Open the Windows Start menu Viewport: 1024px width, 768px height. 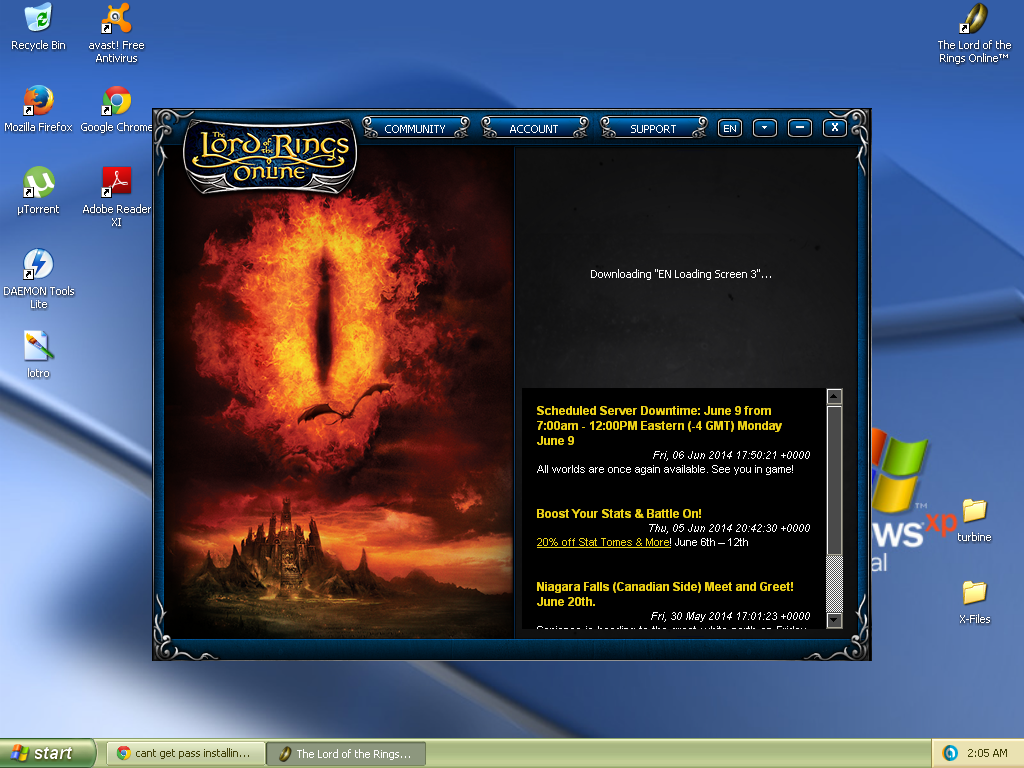[48, 753]
